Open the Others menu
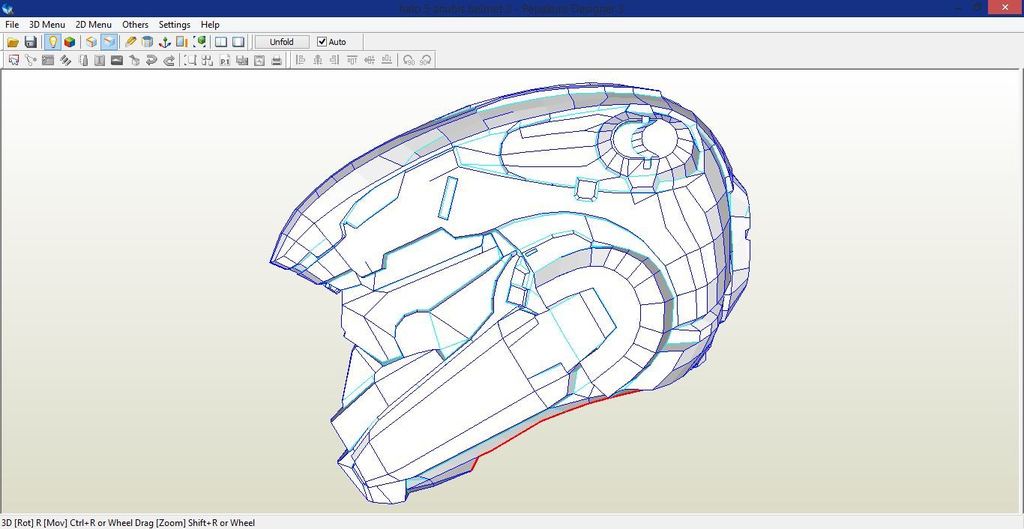The height and width of the screenshot is (529, 1024). coord(135,24)
